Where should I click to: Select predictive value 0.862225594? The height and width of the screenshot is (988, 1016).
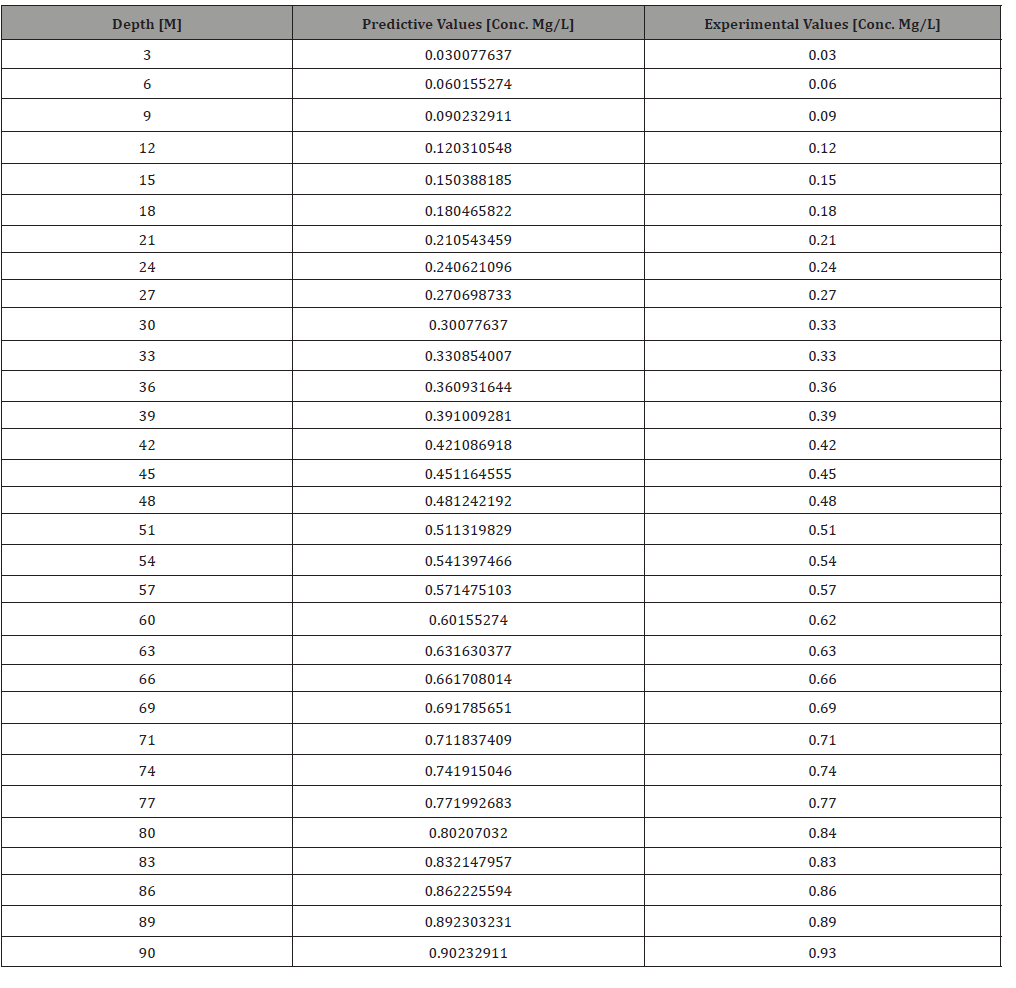coord(468,891)
